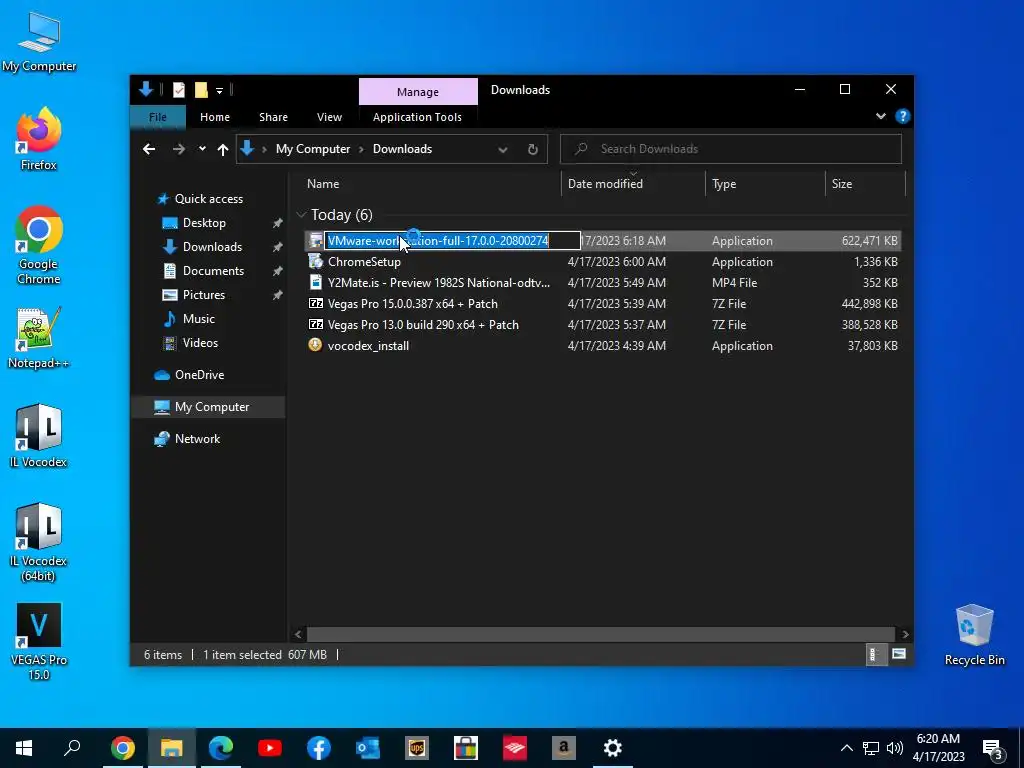This screenshot has width=1024, height=768.
Task: Click the horizontal scrollbar right arrow
Action: 905,634
